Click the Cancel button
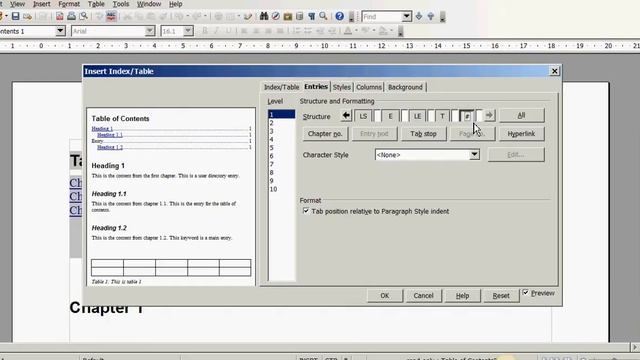The height and width of the screenshot is (360, 640). click(423, 296)
